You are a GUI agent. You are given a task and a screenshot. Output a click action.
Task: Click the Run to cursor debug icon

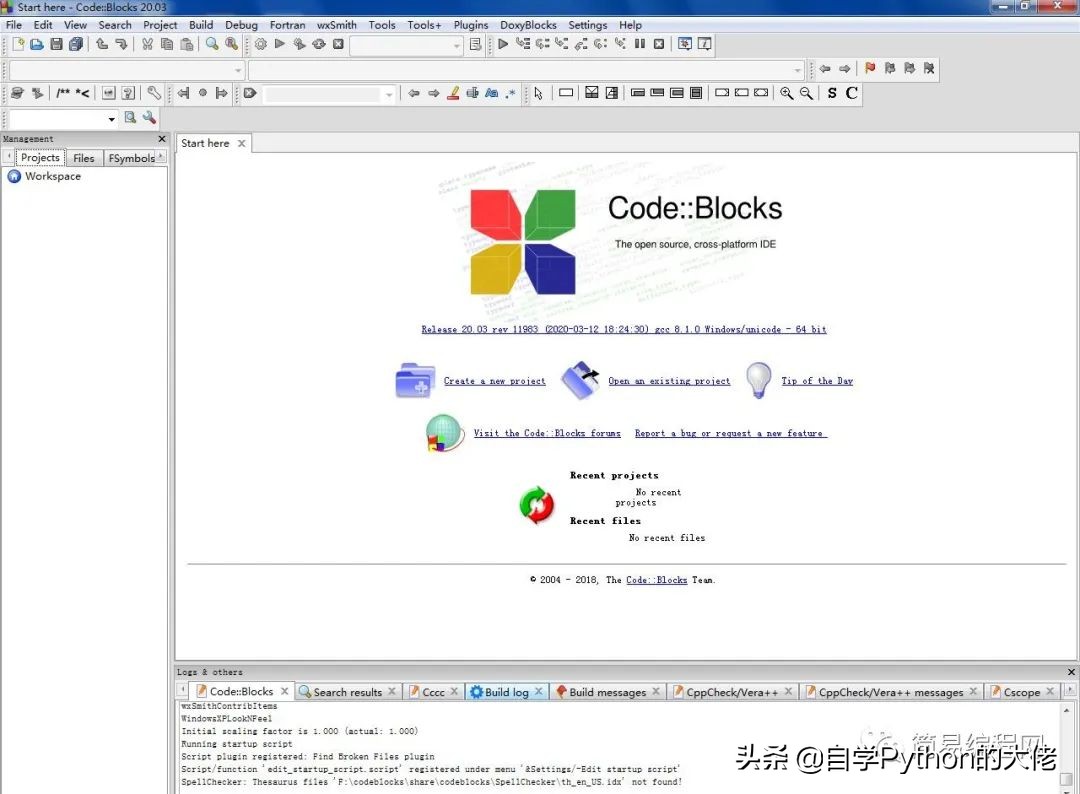[523, 44]
